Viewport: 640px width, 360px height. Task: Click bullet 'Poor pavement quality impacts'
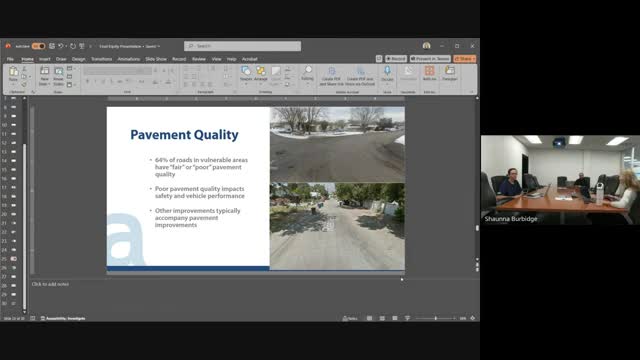click(200, 192)
